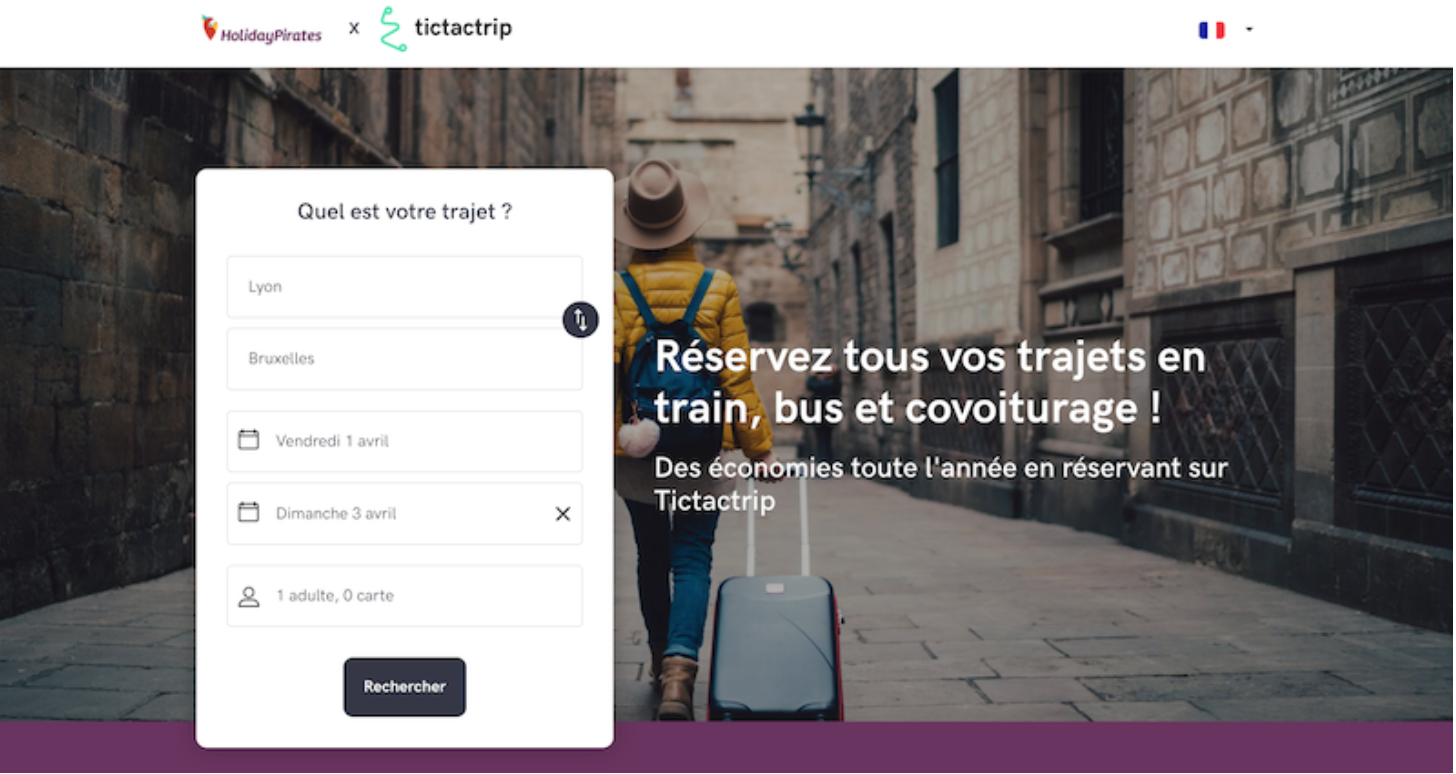Click calendar icon beside Vendredi 1 avril
1456x774 pixels.
coord(248,440)
